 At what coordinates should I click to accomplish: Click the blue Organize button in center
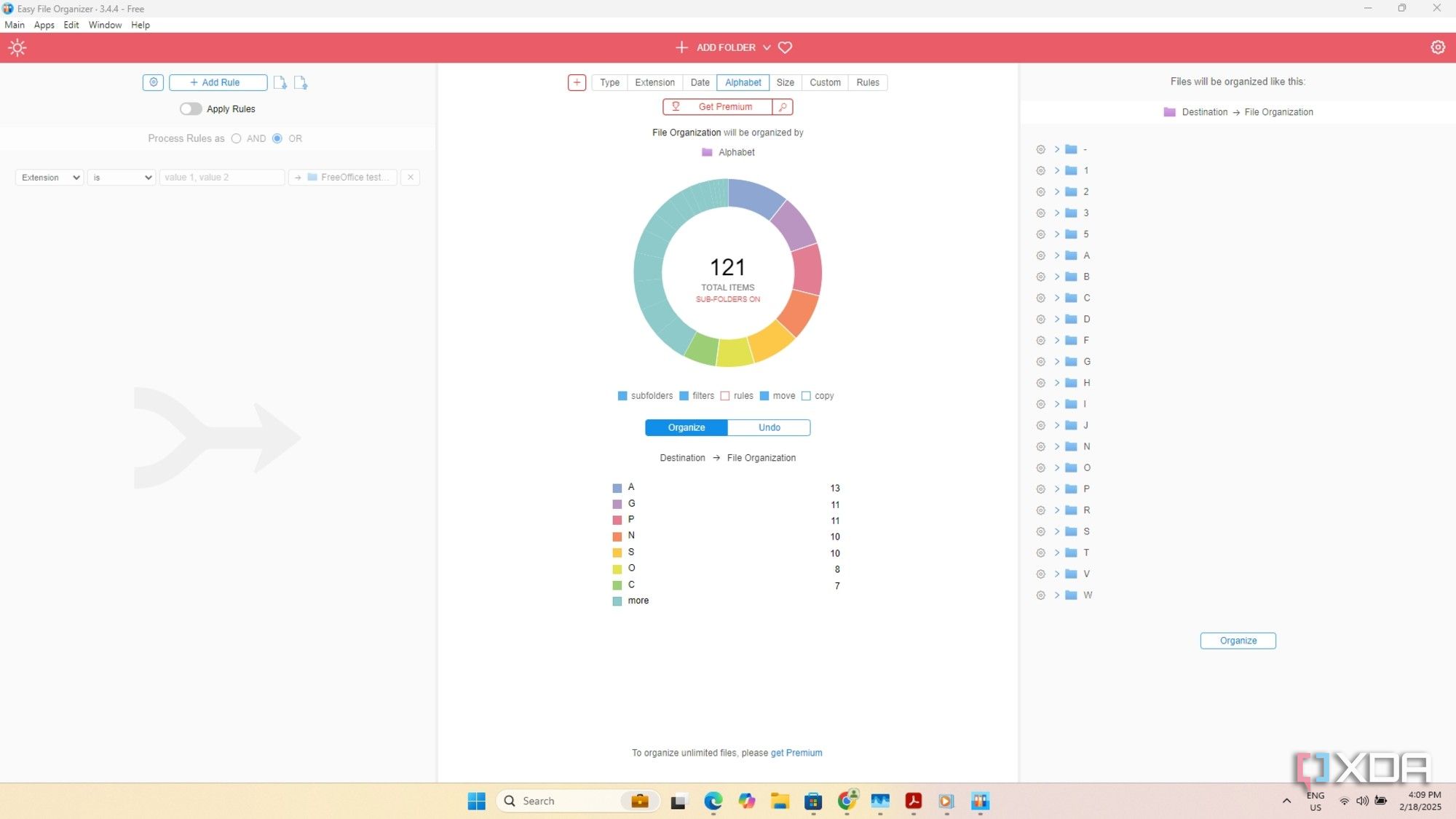tap(687, 427)
